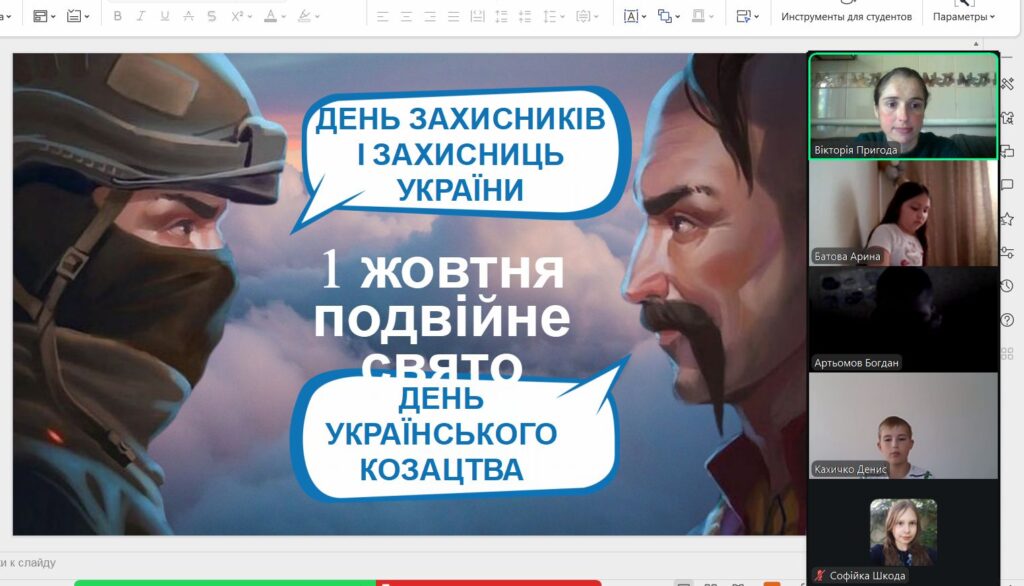Screen dimensions: 1024x586
Task: Toggle bold text formatting
Action: coord(117,16)
